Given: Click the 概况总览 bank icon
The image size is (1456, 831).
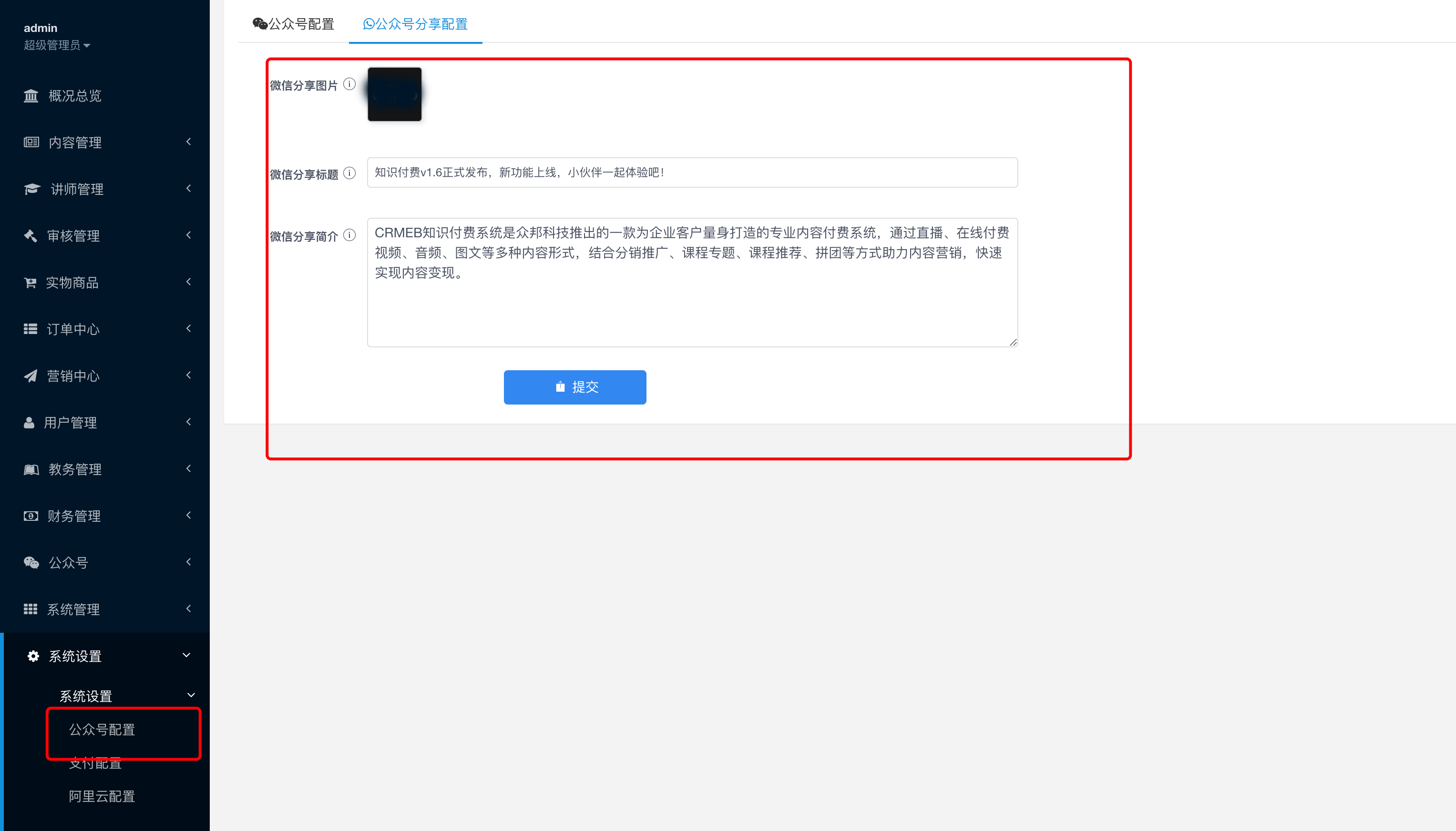Looking at the screenshot, I should point(31,95).
